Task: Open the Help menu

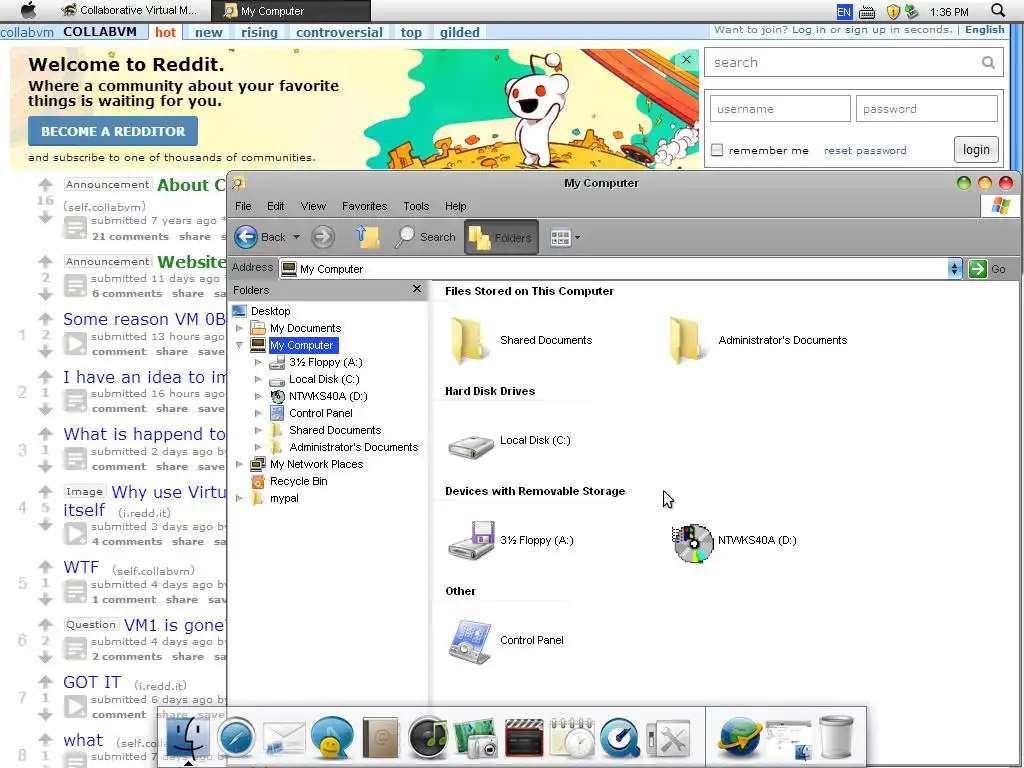Action: click(456, 206)
